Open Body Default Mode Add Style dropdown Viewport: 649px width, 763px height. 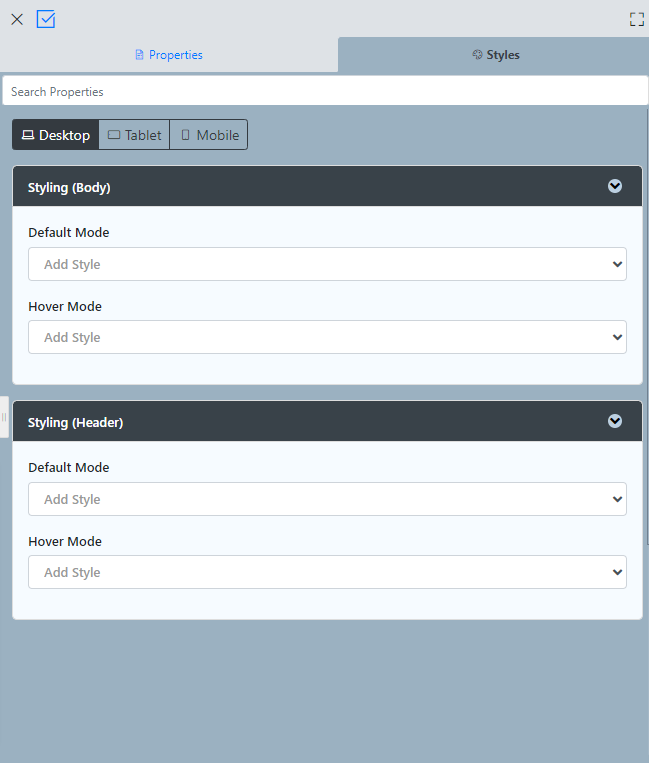[x=327, y=264]
